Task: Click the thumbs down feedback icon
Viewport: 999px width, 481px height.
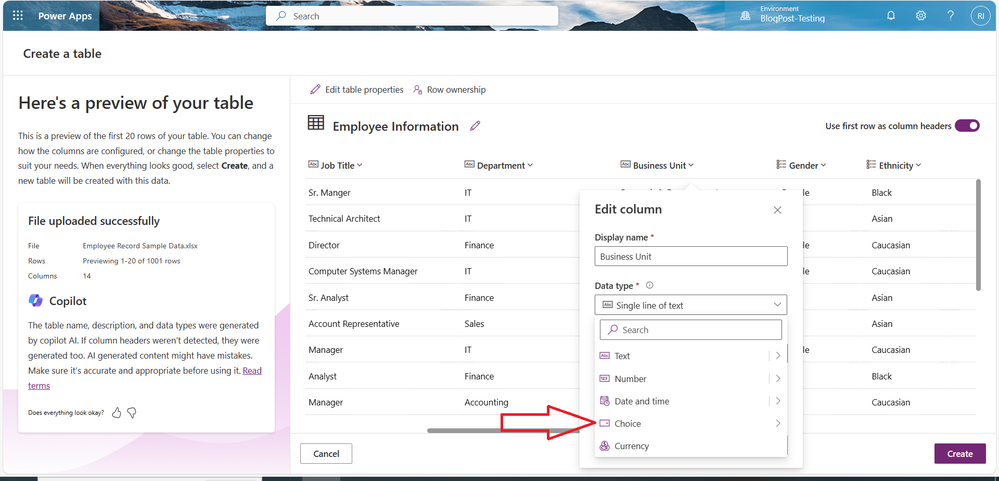Action: click(x=132, y=413)
